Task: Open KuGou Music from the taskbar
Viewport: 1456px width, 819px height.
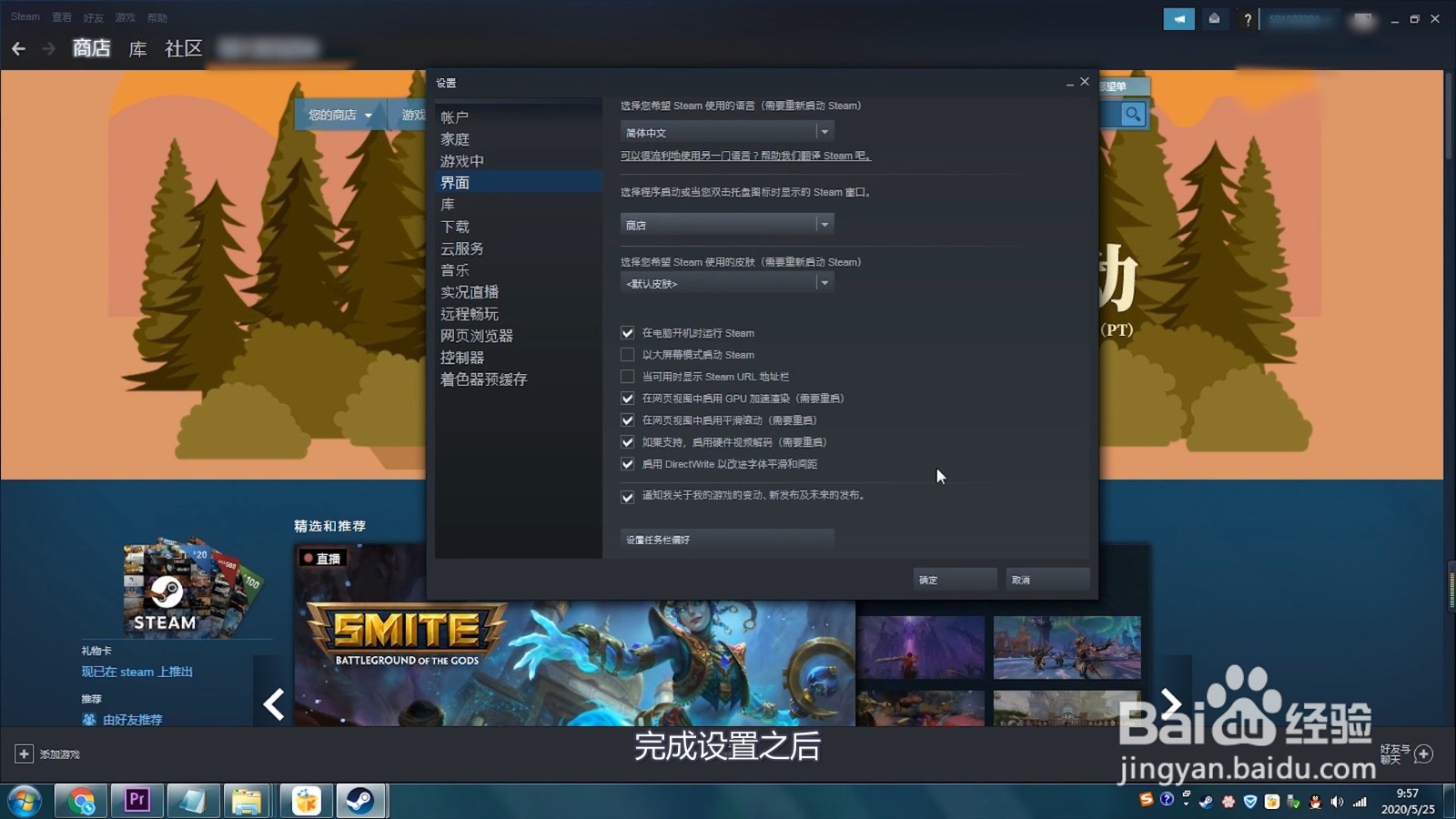Action: click(306, 801)
